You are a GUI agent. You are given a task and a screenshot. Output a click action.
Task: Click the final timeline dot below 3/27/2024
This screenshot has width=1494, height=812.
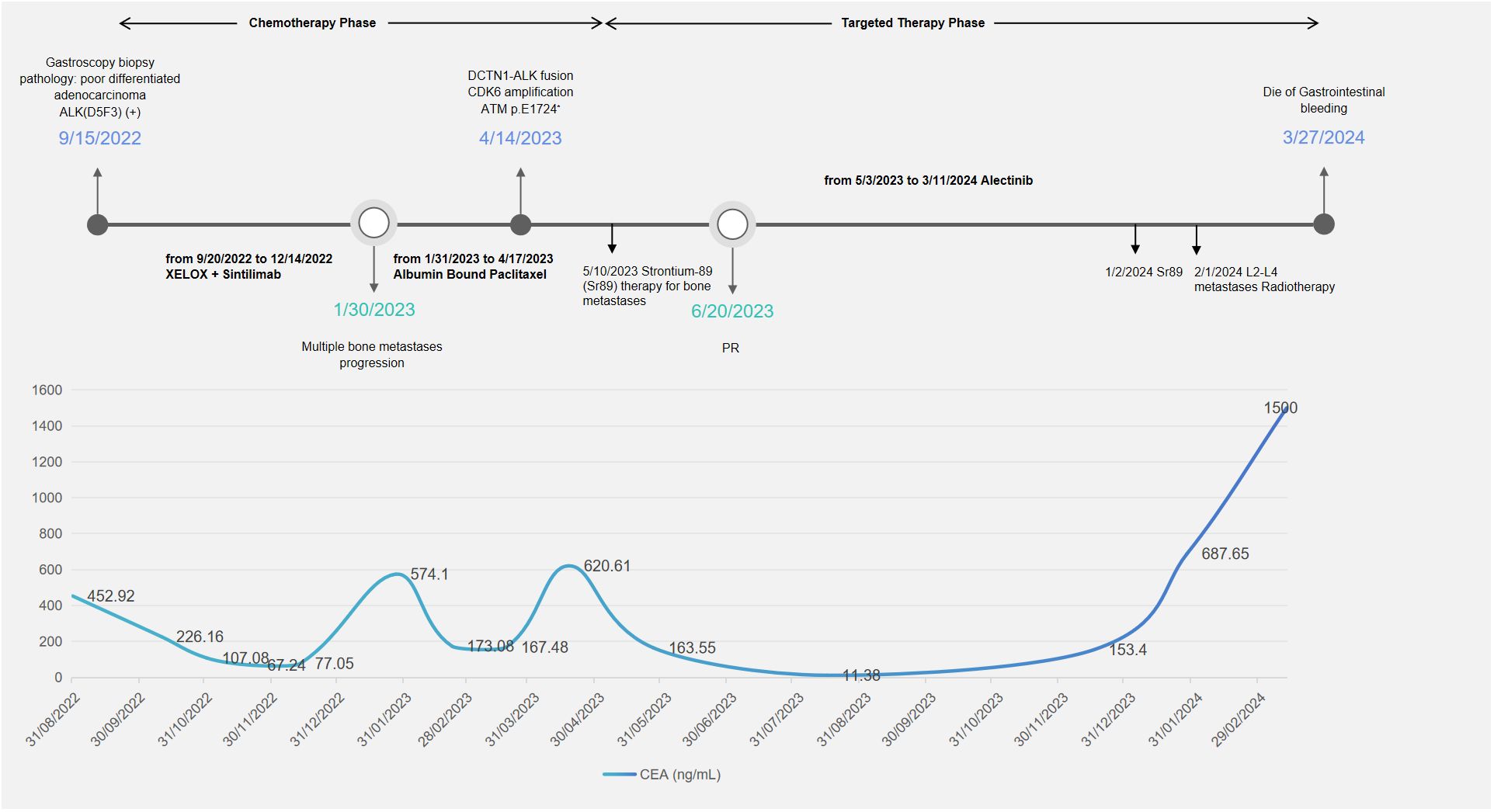point(1324,224)
